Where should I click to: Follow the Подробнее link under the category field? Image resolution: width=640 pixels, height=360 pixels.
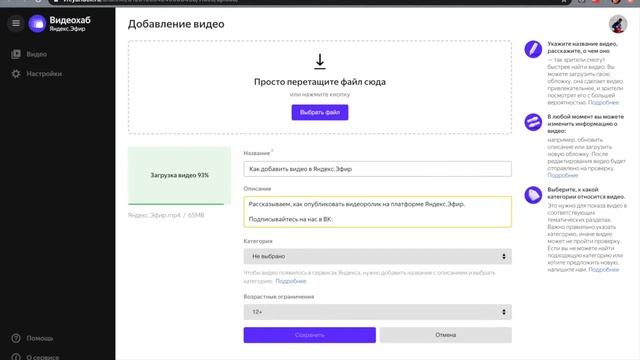(x=291, y=281)
